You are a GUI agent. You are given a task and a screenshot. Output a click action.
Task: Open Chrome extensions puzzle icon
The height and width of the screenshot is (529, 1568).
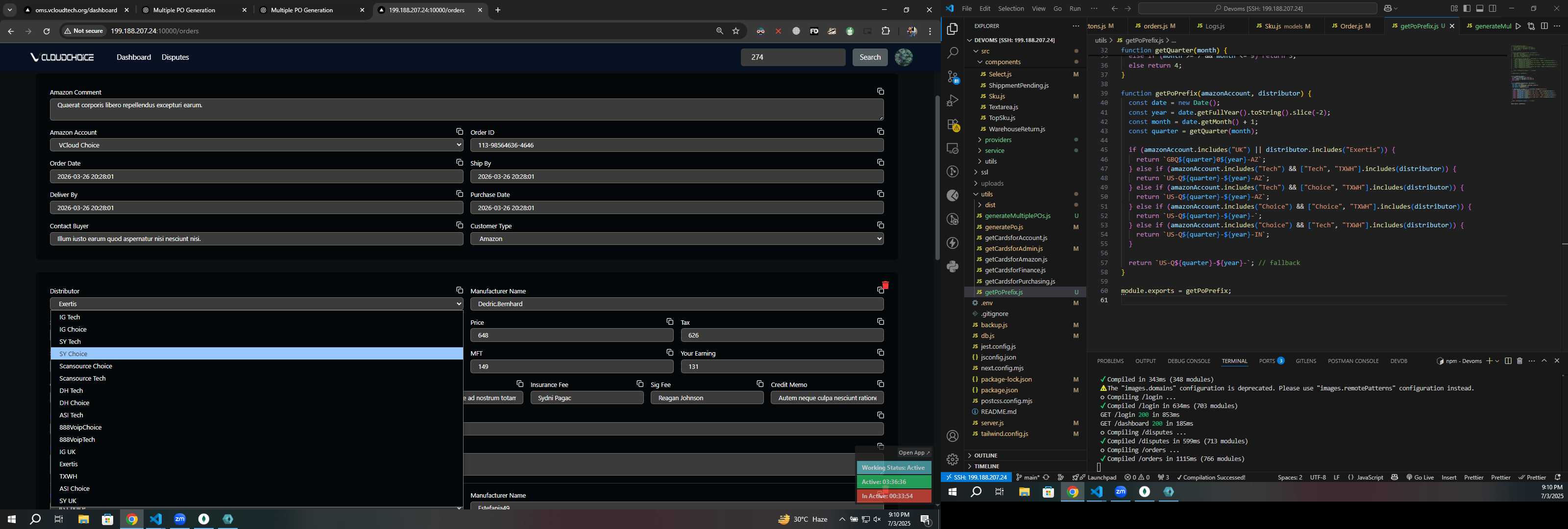[x=885, y=31]
